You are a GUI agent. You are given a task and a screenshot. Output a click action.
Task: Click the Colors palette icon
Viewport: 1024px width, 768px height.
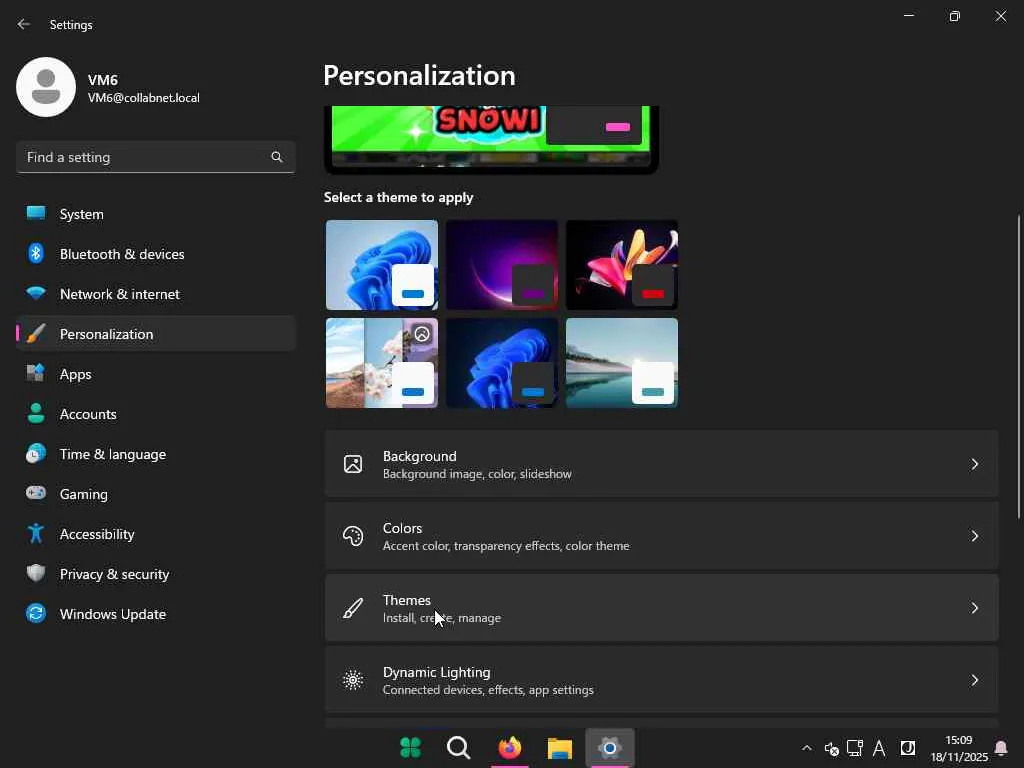[x=353, y=536]
